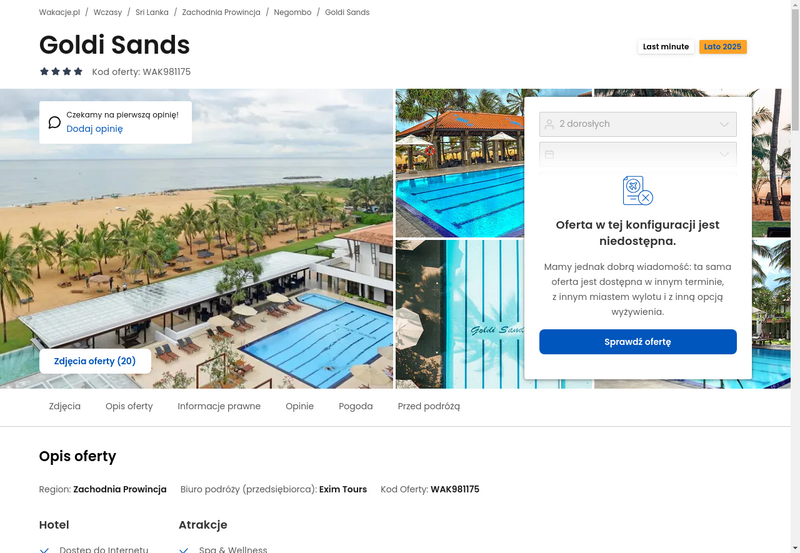Open the date selection dropdown
800x553 pixels.
coord(638,154)
